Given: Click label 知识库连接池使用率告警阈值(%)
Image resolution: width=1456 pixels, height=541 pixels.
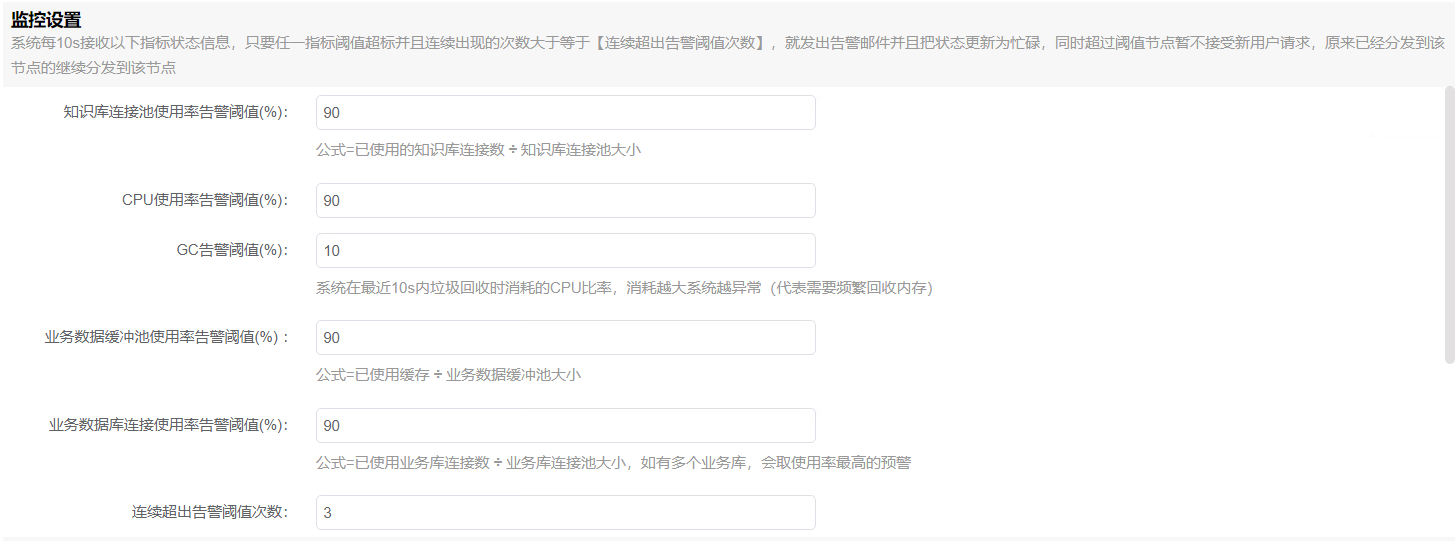Looking at the screenshot, I should point(176,112).
